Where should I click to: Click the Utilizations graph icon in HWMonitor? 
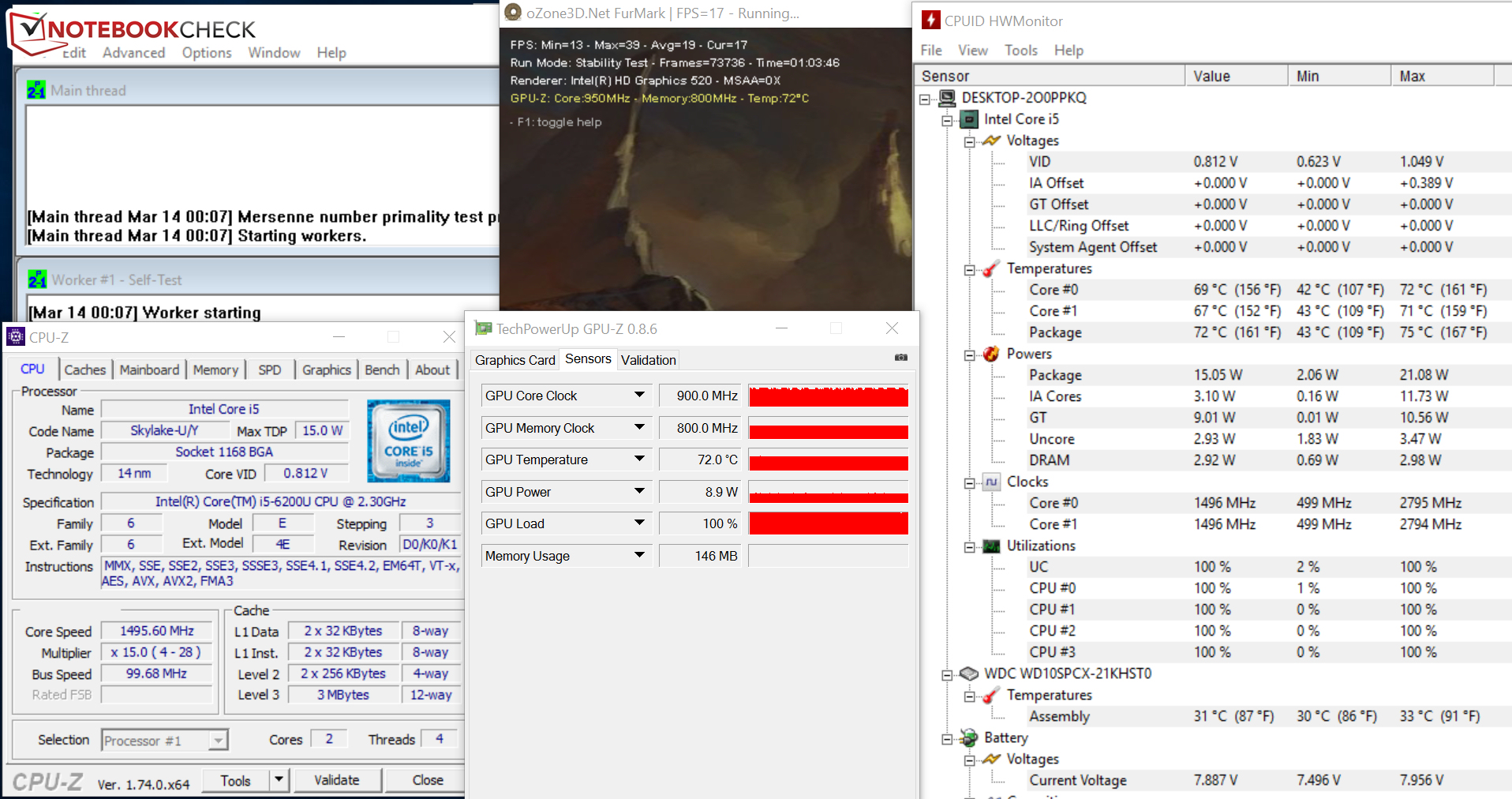tap(991, 546)
